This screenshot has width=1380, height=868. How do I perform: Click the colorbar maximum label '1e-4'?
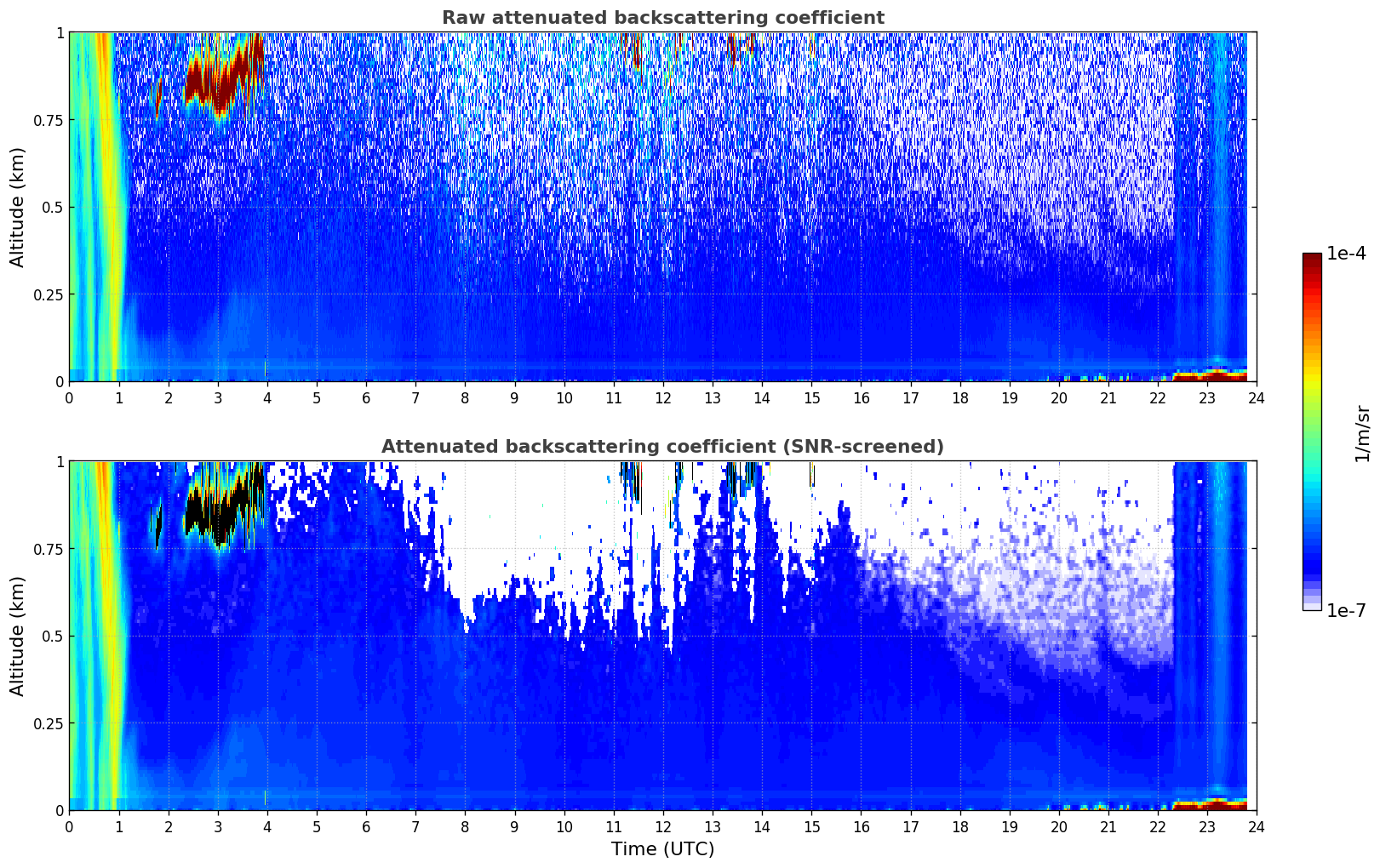point(1346,254)
